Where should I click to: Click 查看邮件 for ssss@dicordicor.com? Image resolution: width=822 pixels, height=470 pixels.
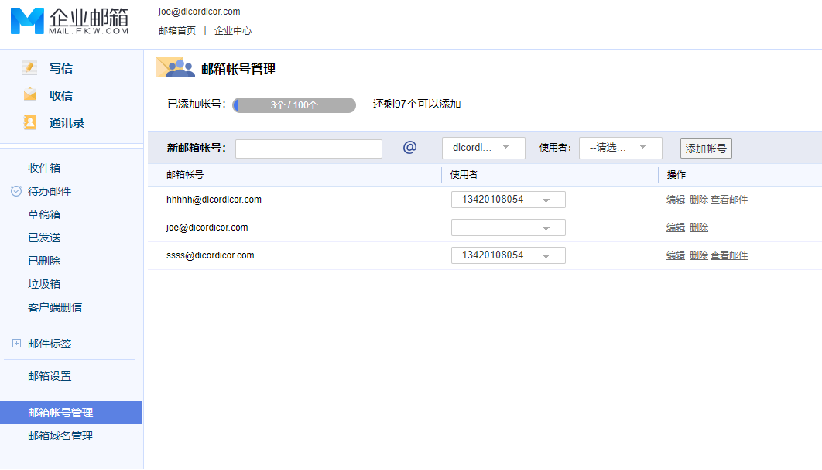point(729,255)
